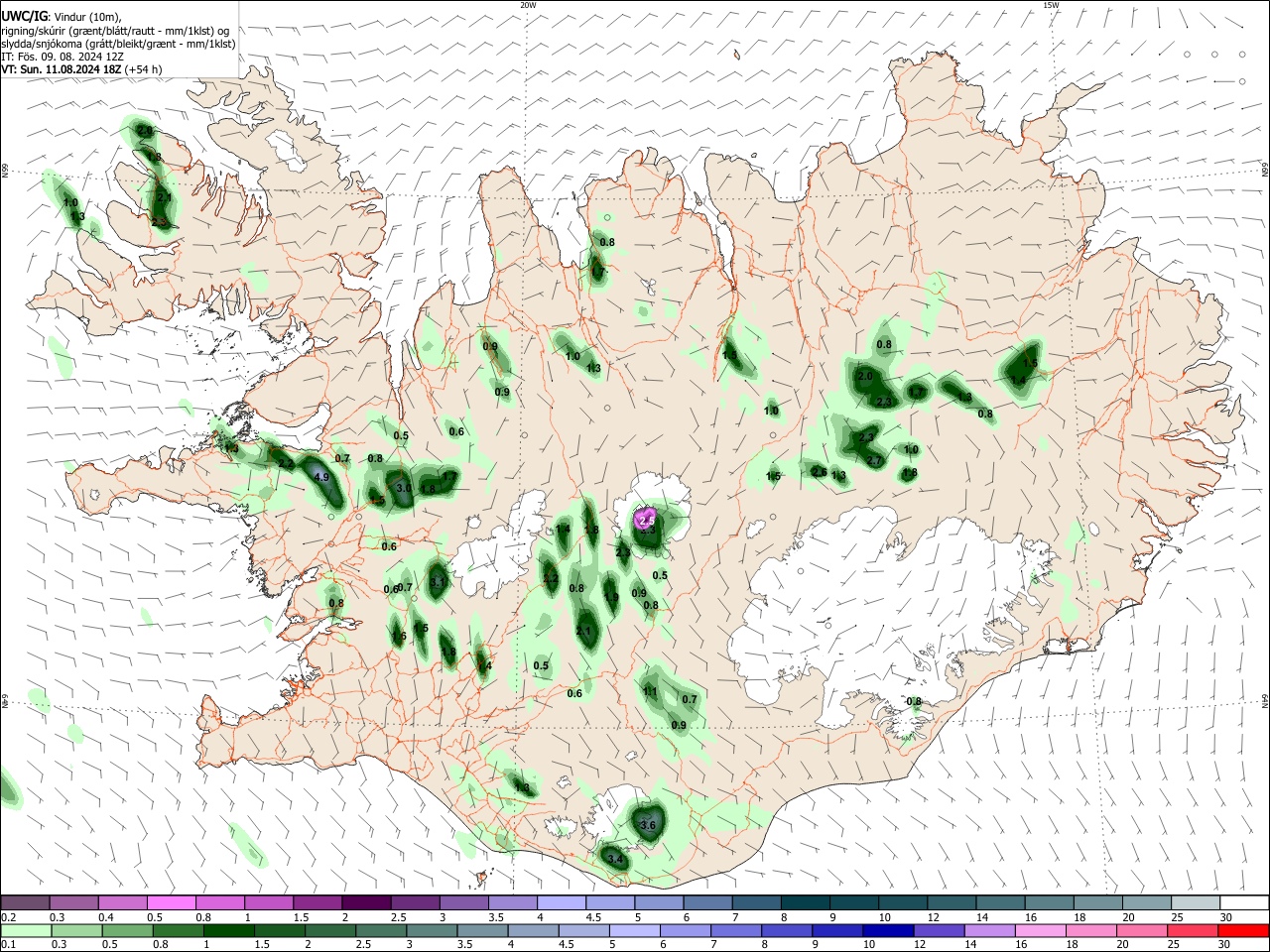Select the 3.0 precipitation value in west Iceland

403,488
